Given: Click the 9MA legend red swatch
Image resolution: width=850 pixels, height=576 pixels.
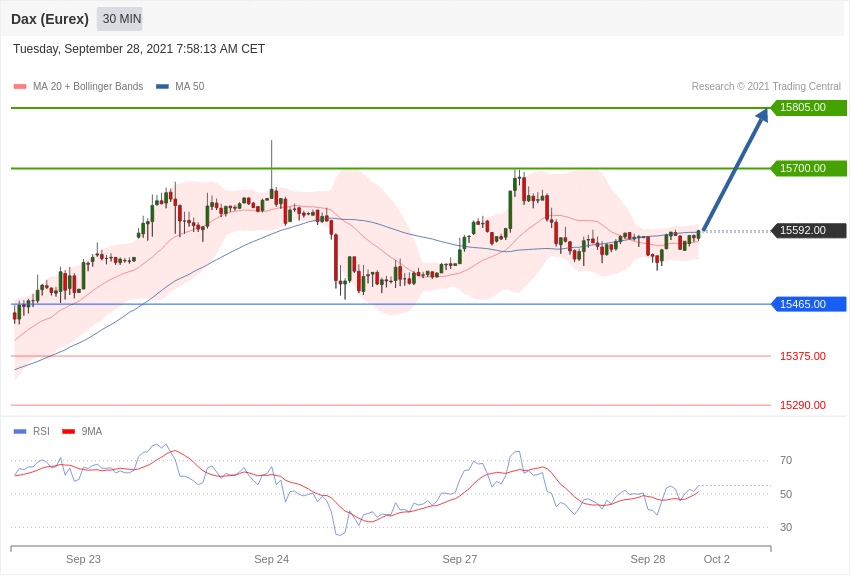Looking at the screenshot, I should coord(69,432).
